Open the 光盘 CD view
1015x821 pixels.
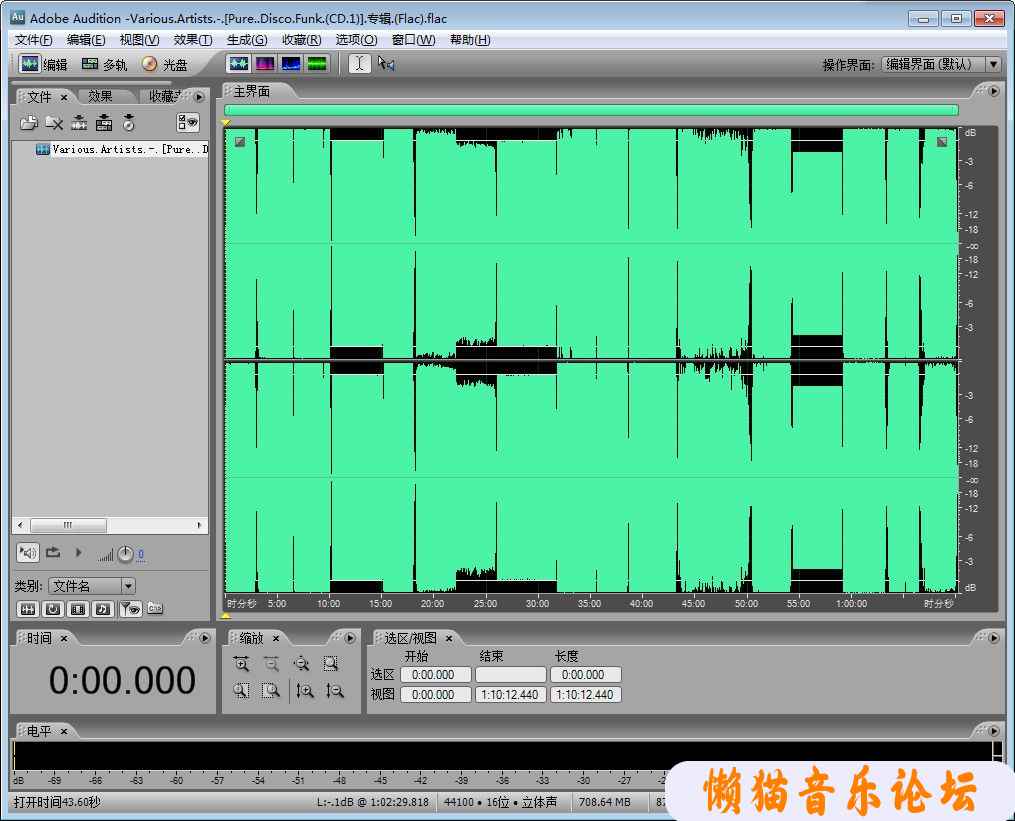[165, 64]
